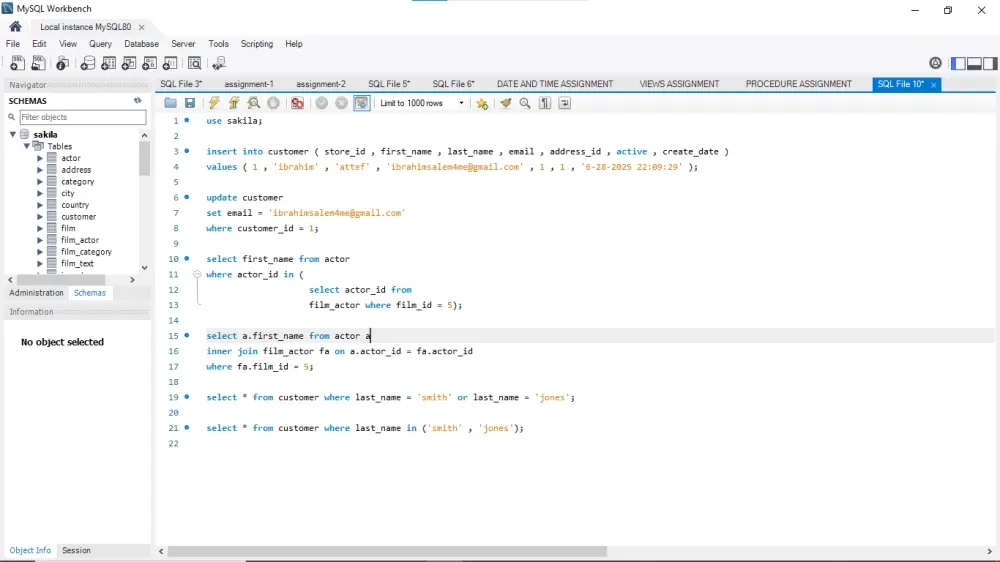
Task: Collapse the sakila schema tree
Action: point(13,134)
